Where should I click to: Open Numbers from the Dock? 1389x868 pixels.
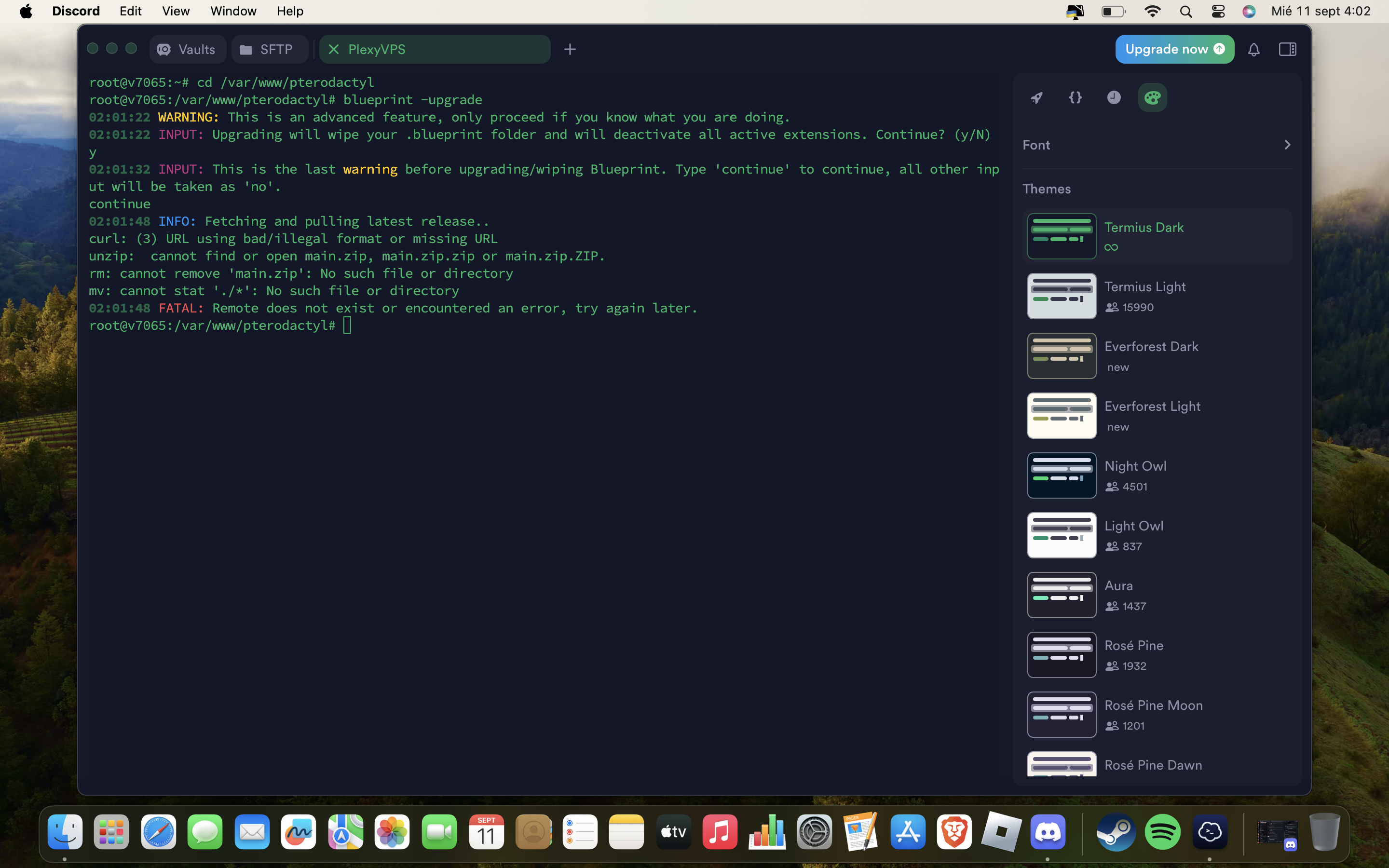coord(767,832)
